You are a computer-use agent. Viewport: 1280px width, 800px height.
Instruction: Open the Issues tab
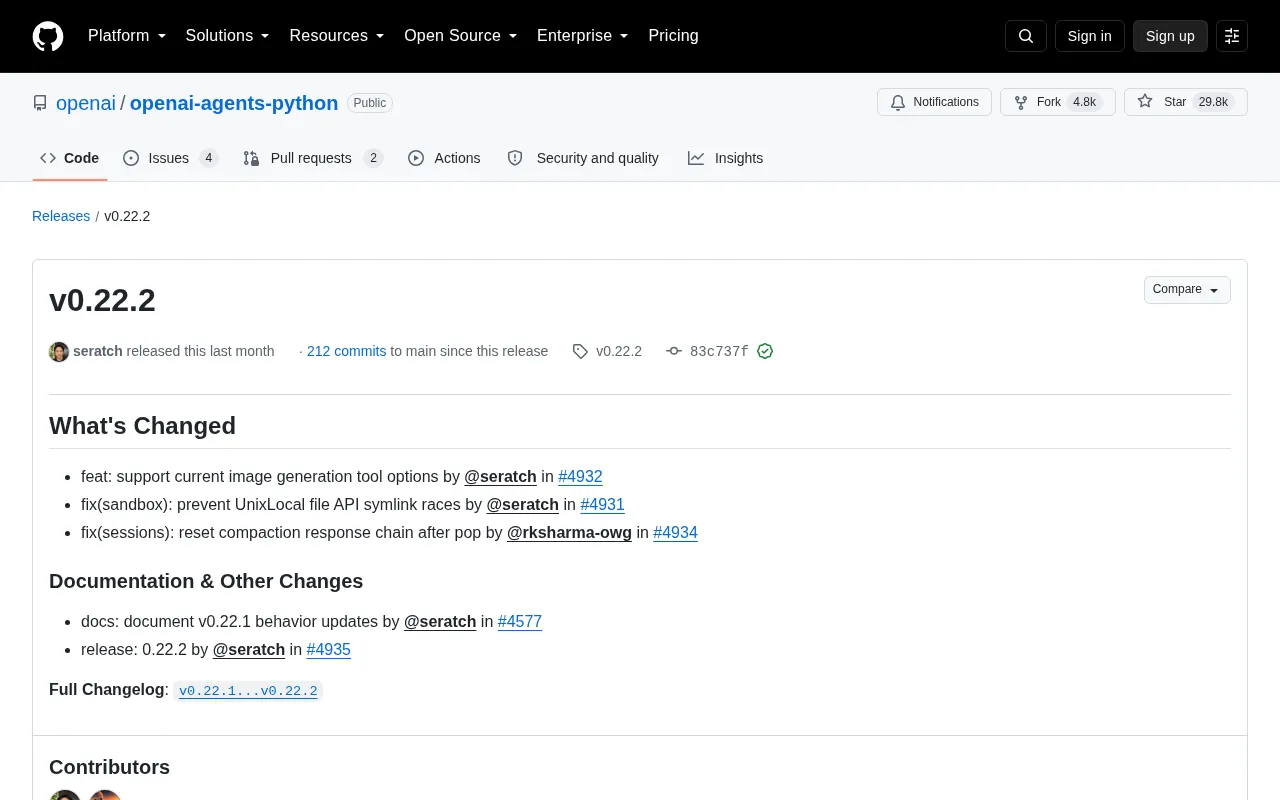click(x=171, y=158)
